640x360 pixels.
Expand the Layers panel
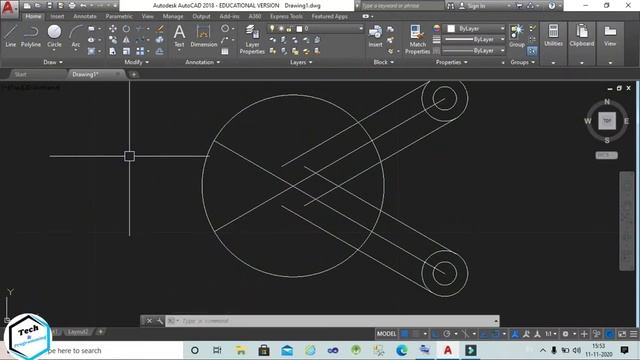[301, 62]
